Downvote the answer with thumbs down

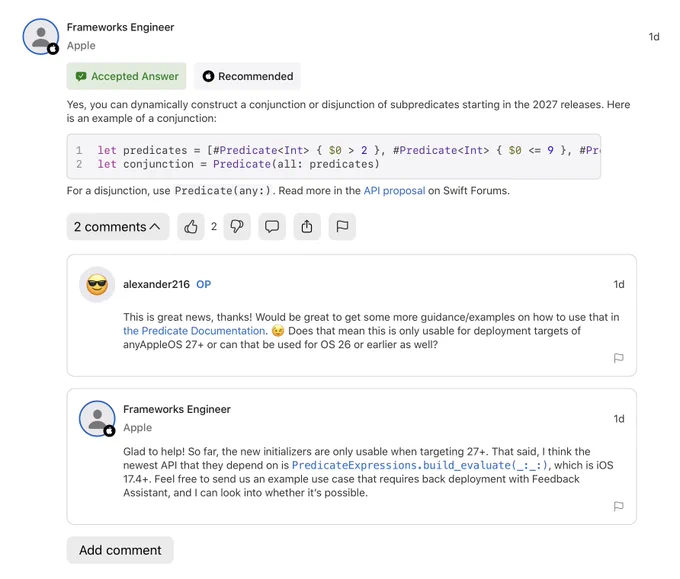[x=237, y=226]
